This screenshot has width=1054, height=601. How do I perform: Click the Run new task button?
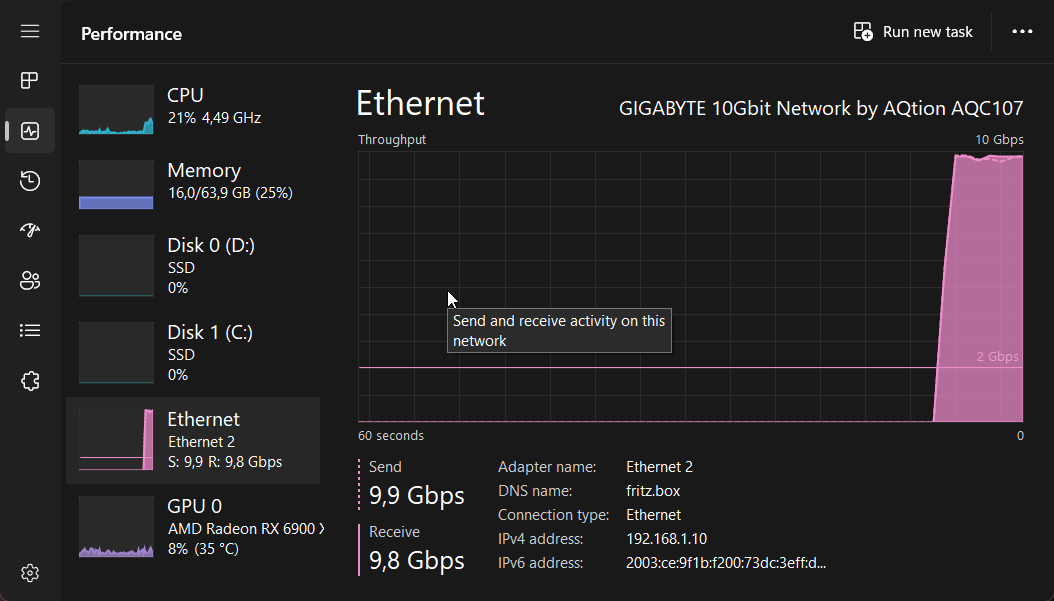click(x=913, y=32)
